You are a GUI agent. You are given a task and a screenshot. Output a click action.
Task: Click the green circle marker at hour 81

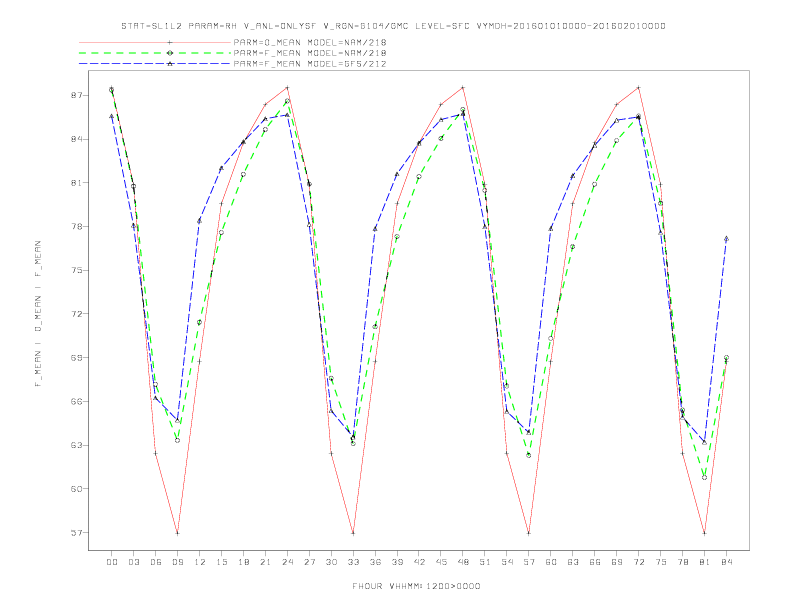coord(705,477)
